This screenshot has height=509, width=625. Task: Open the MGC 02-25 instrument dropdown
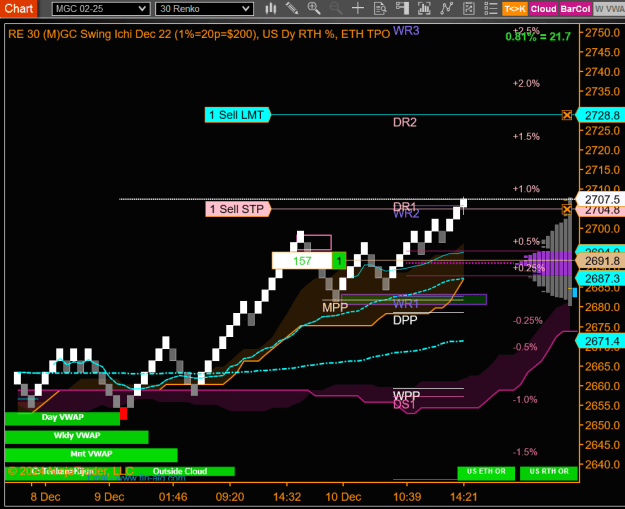click(101, 9)
